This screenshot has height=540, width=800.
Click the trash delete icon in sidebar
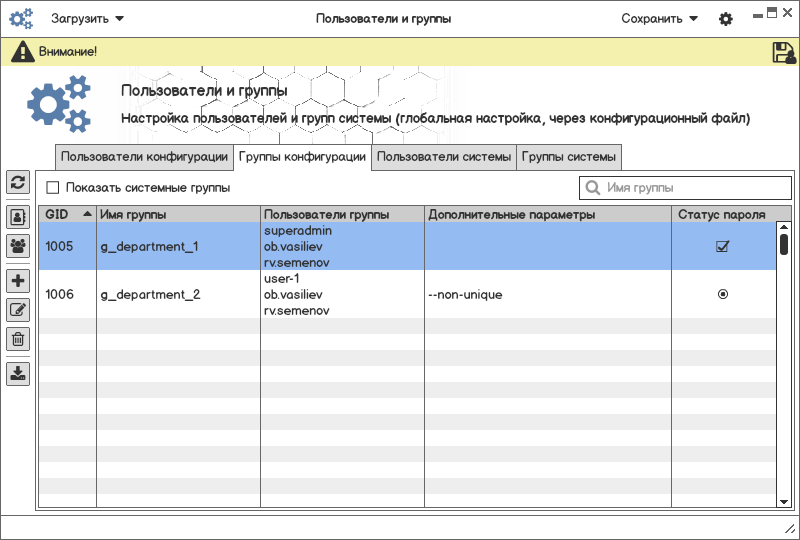click(18, 339)
